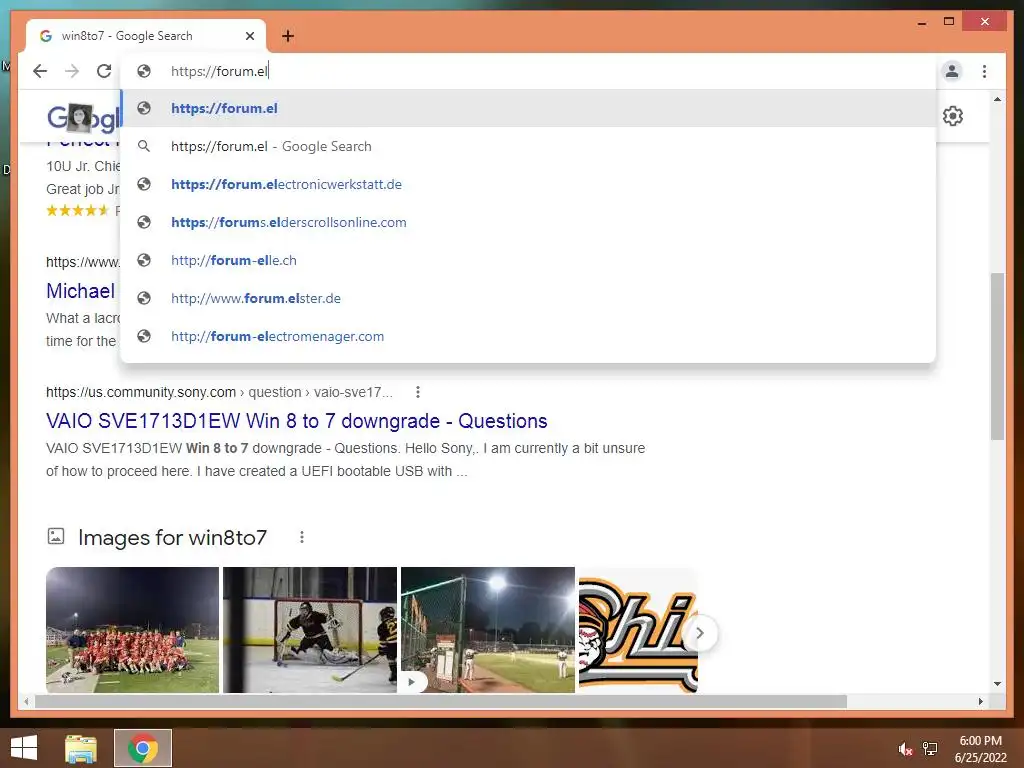
Task: Click globe icon beside forum.electronicwerkstatt.de
Action: coord(144,184)
